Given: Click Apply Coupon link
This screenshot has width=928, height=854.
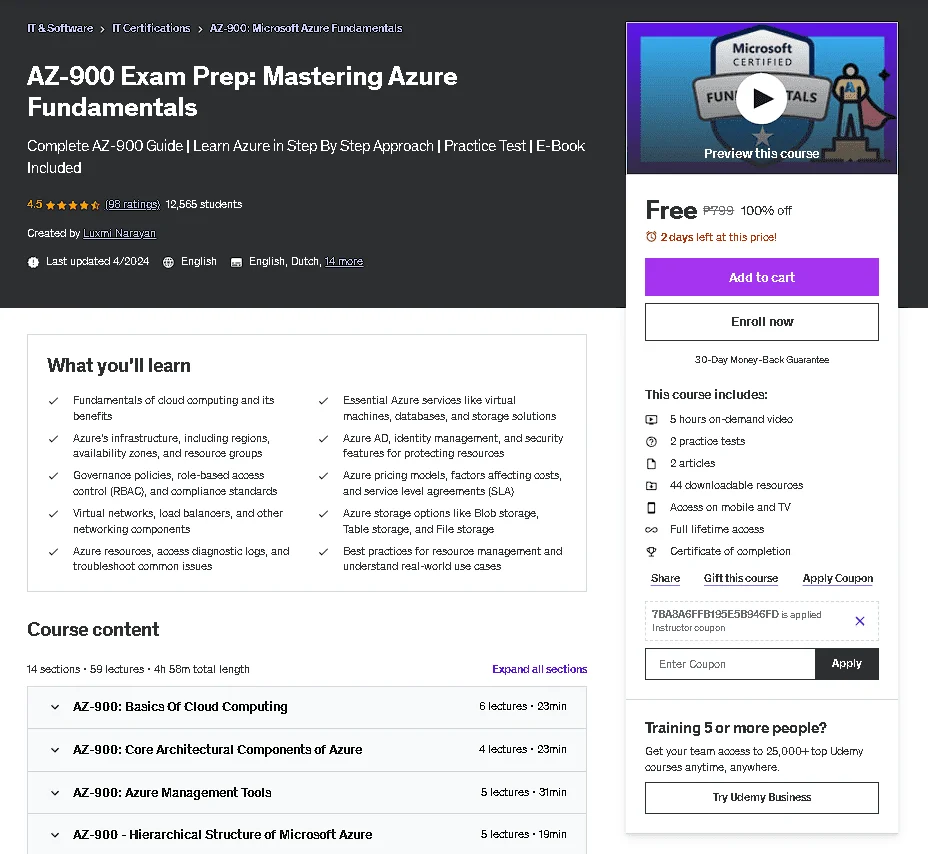Looking at the screenshot, I should click(837, 578).
